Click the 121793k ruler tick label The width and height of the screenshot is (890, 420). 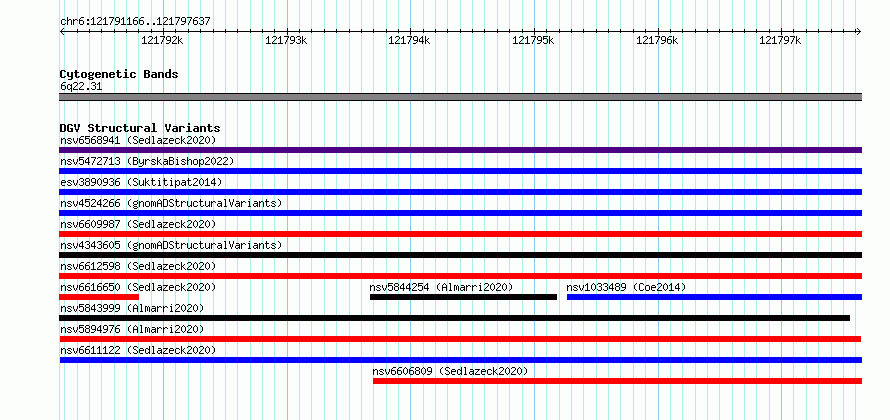(286, 40)
